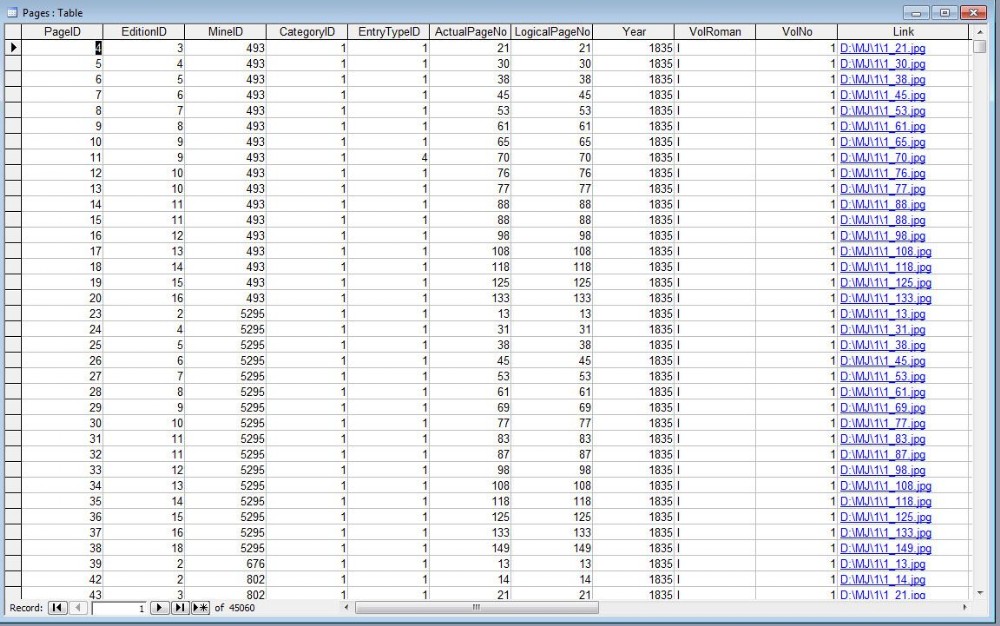Click the record number input box

point(118,607)
